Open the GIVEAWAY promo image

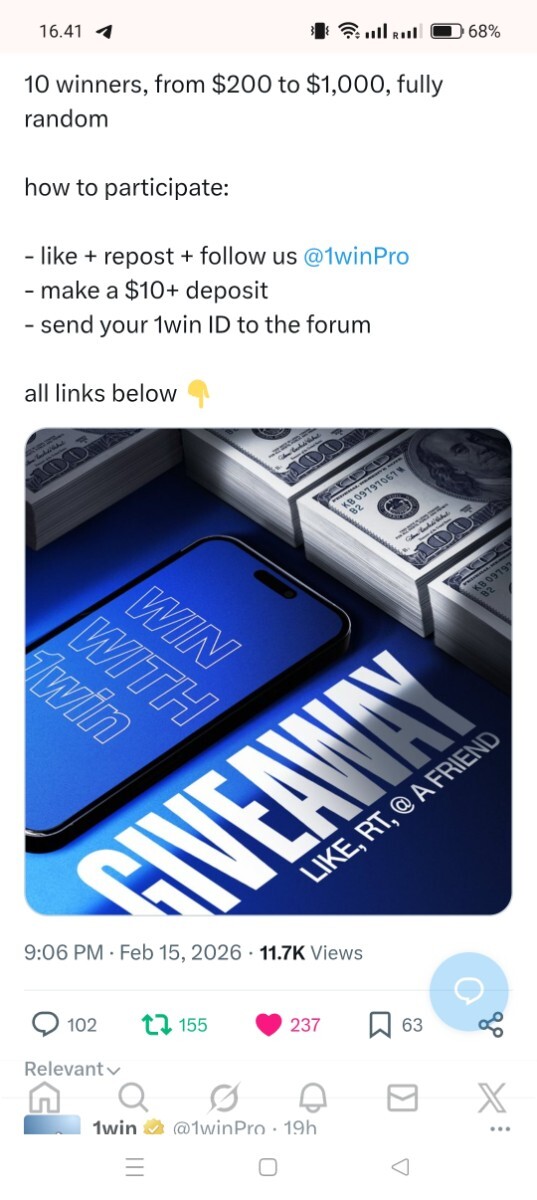point(268,671)
